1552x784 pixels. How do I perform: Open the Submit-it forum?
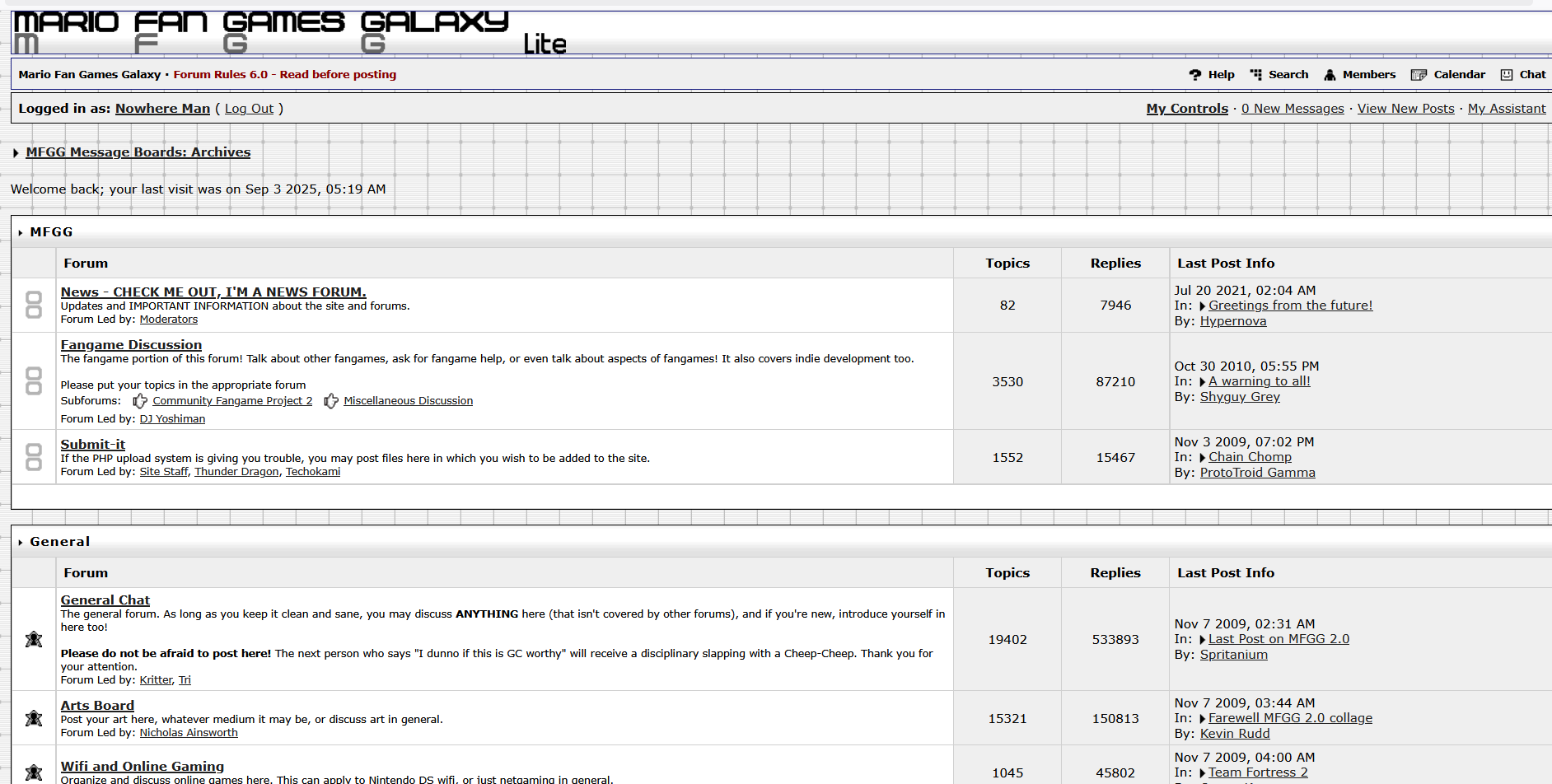(x=93, y=445)
